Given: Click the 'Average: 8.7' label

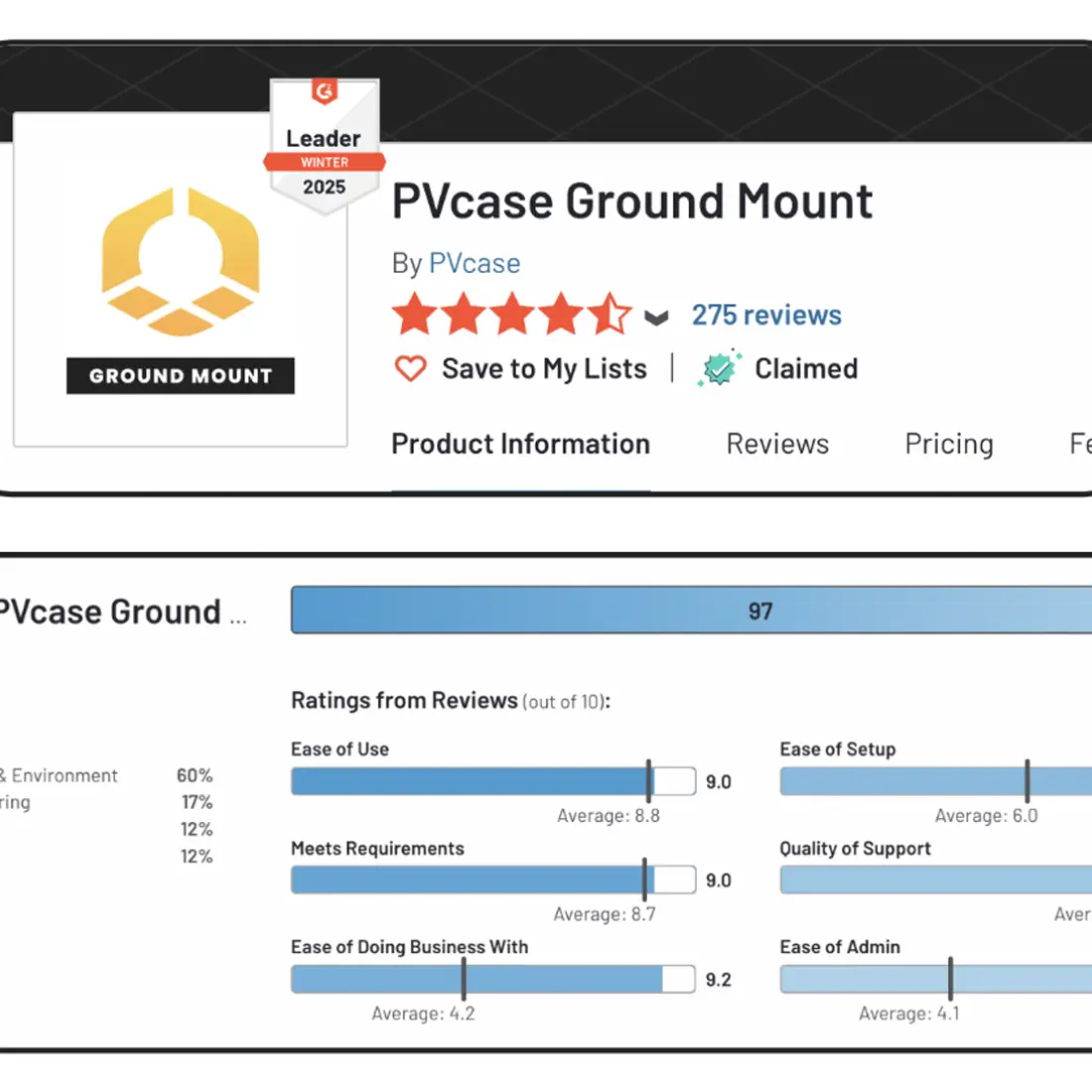Looking at the screenshot, I should (605, 913).
